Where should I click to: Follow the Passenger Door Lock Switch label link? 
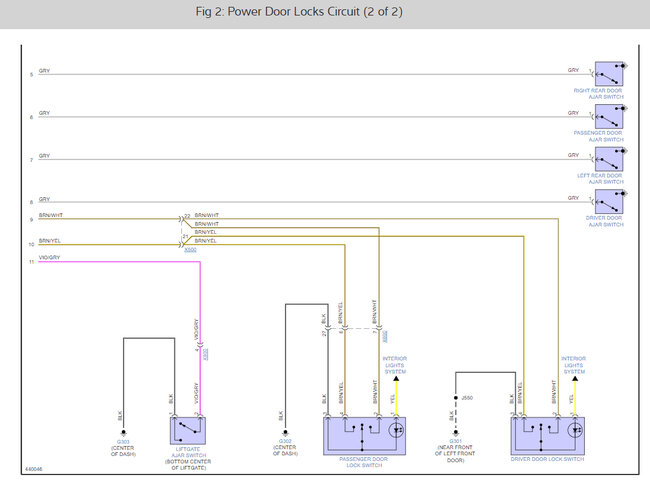364,462
